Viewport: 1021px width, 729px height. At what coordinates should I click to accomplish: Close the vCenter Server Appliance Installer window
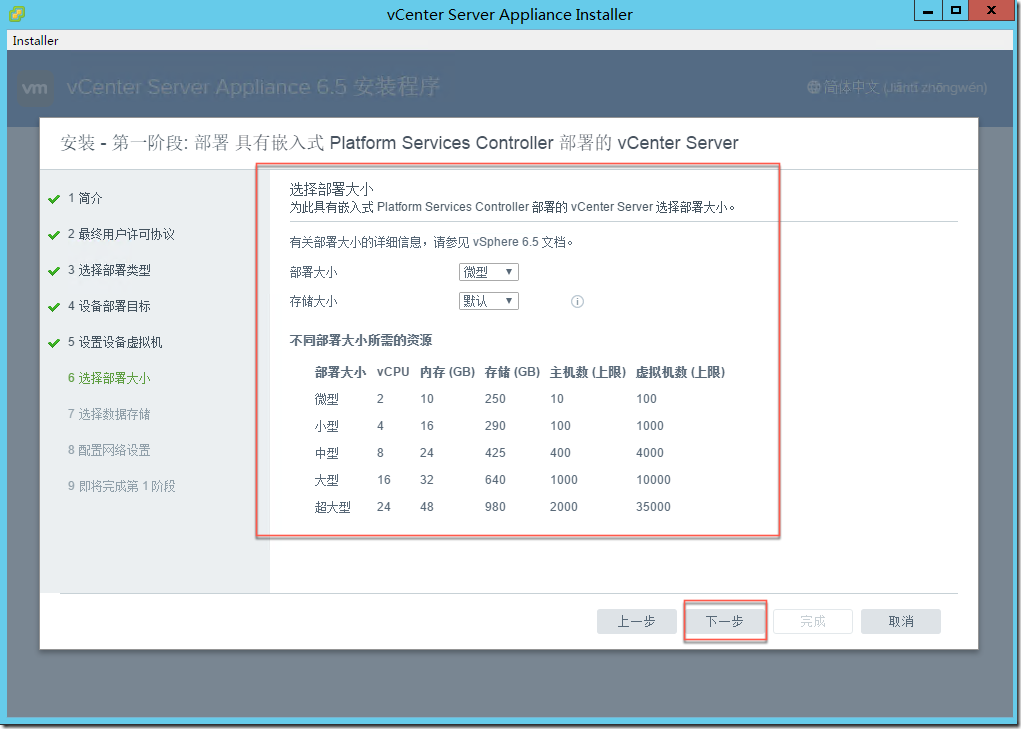pyautogui.click(x=991, y=10)
